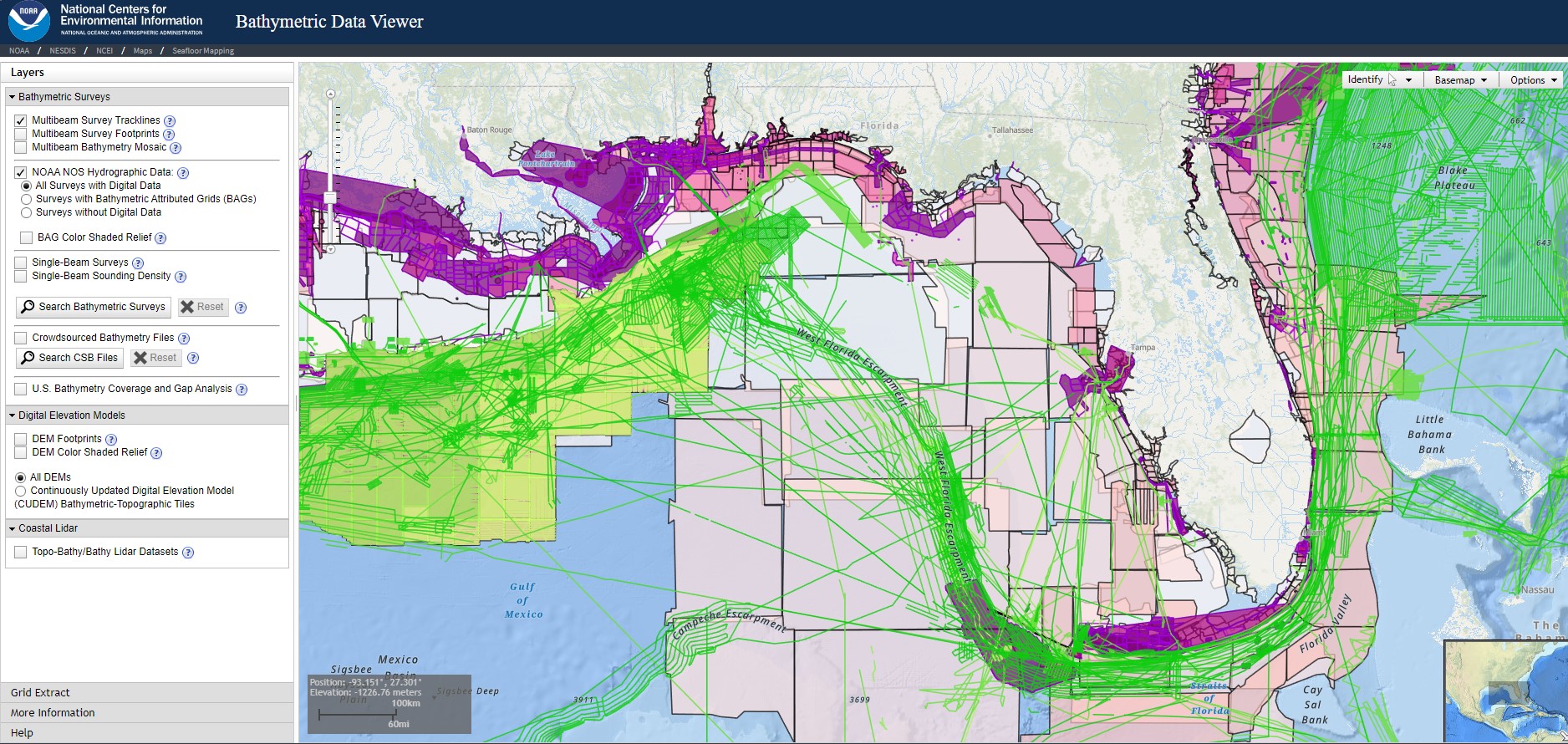
Task: Open the Basemap dropdown
Action: pyautogui.click(x=1461, y=80)
